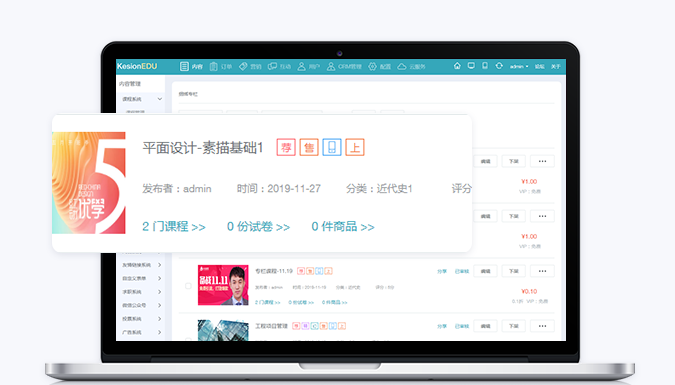The image size is (675, 385).
Task: Click the 上 badge on 工程项目管理
Action: click(342, 326)
